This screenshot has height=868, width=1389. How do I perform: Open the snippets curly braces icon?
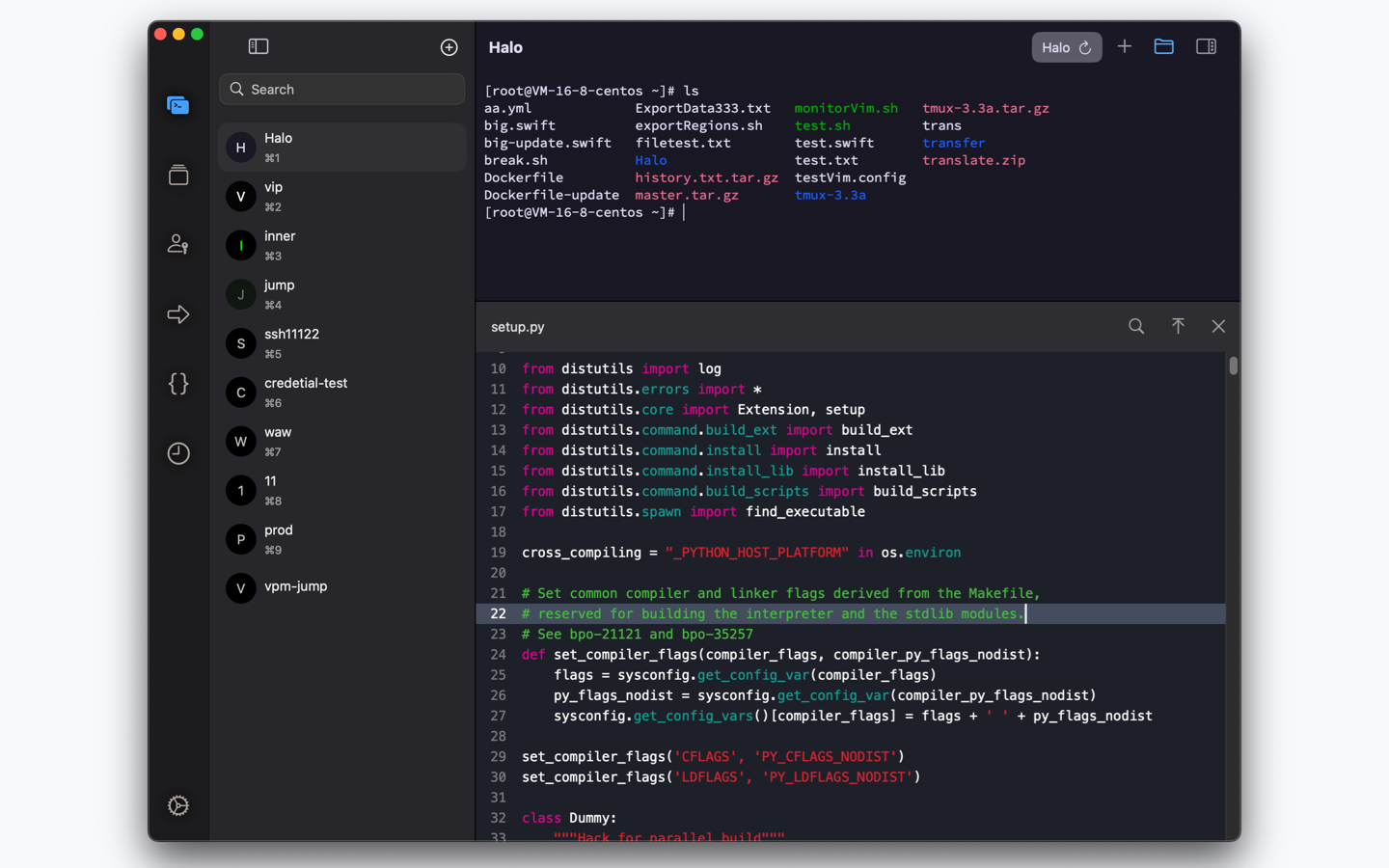(x=178, y=384)
